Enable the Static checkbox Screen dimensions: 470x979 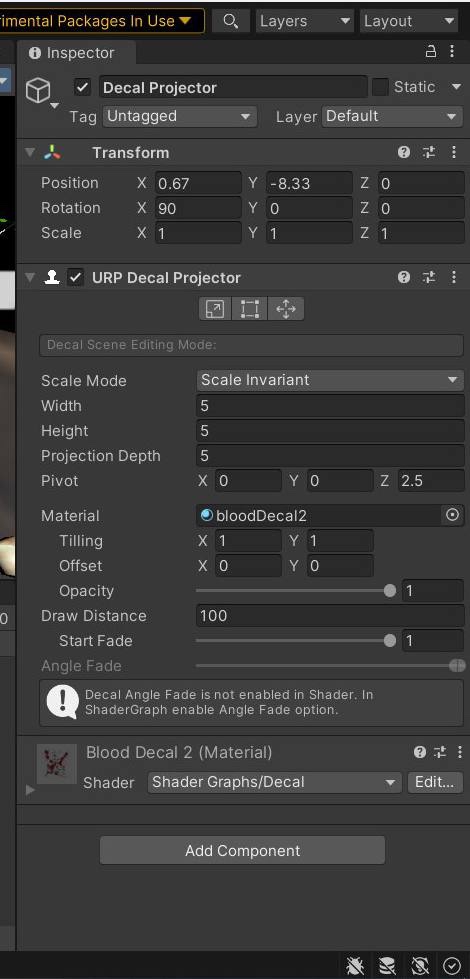click(x=380, y=87)
